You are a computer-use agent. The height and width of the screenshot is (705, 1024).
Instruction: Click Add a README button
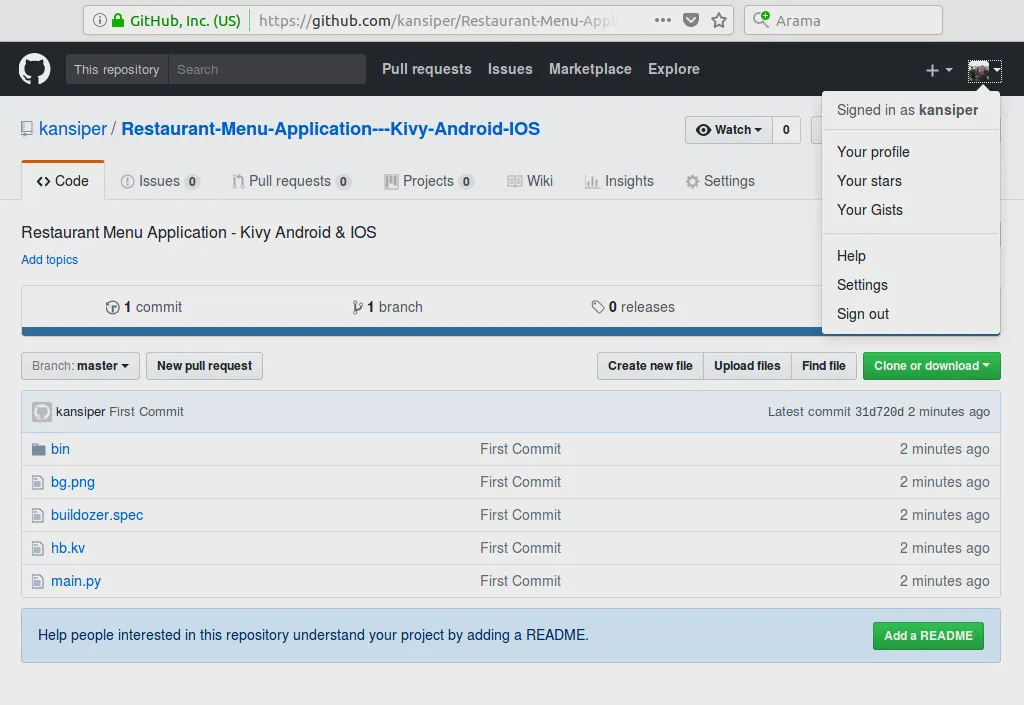pyautogui.click(x=928, y=636)
